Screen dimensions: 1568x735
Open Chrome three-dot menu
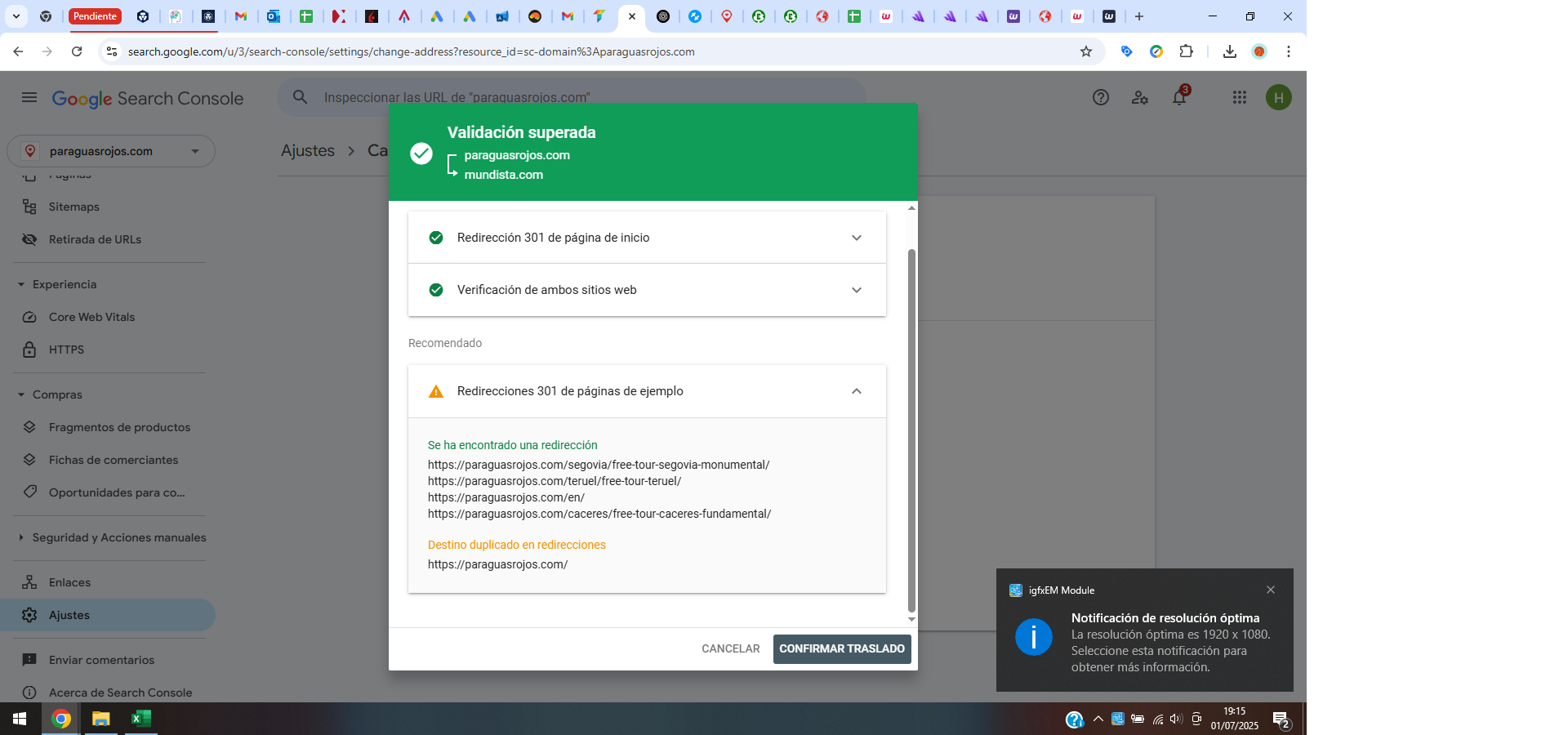tap(1289, 51)
